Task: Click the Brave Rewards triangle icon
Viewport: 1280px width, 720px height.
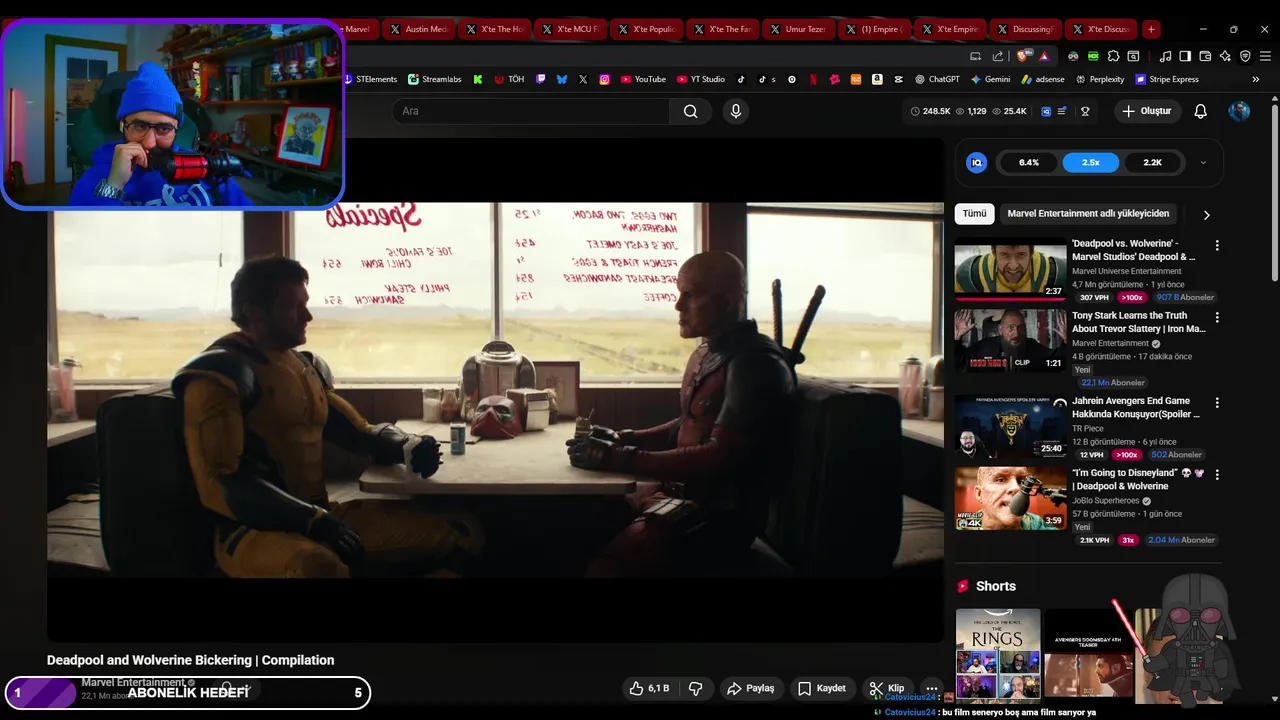Action: click(x=1044, y=56)
